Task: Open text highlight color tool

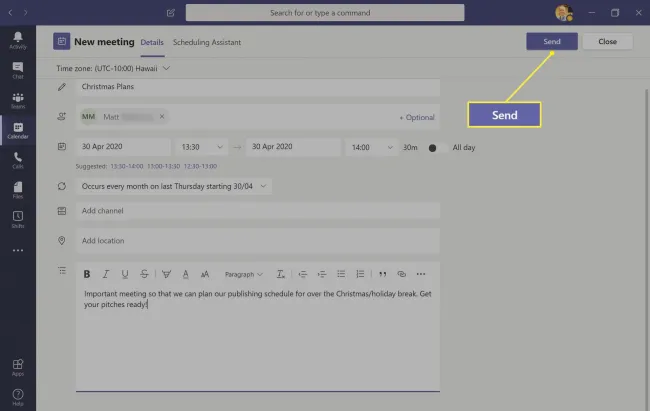Action: (x=166, y=274)
